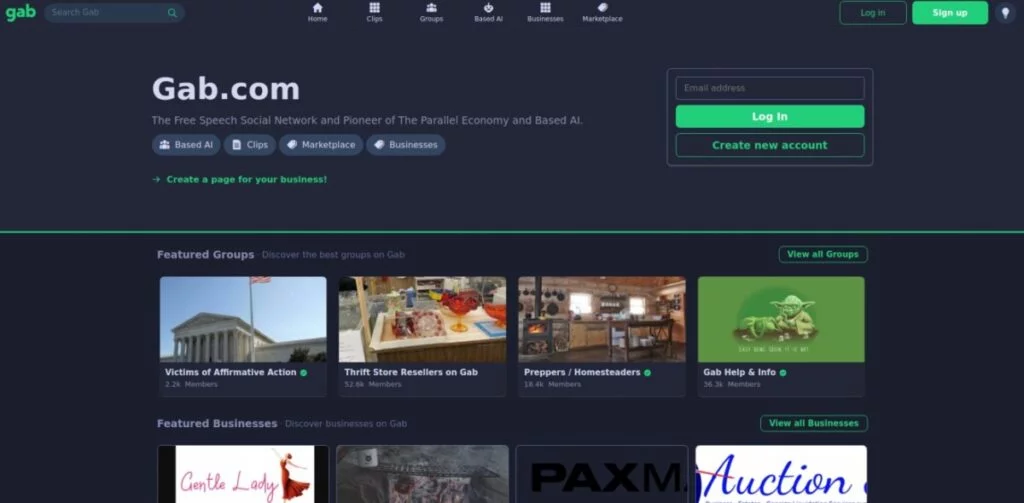Click Gab Help & Info title text

[739, 372]
